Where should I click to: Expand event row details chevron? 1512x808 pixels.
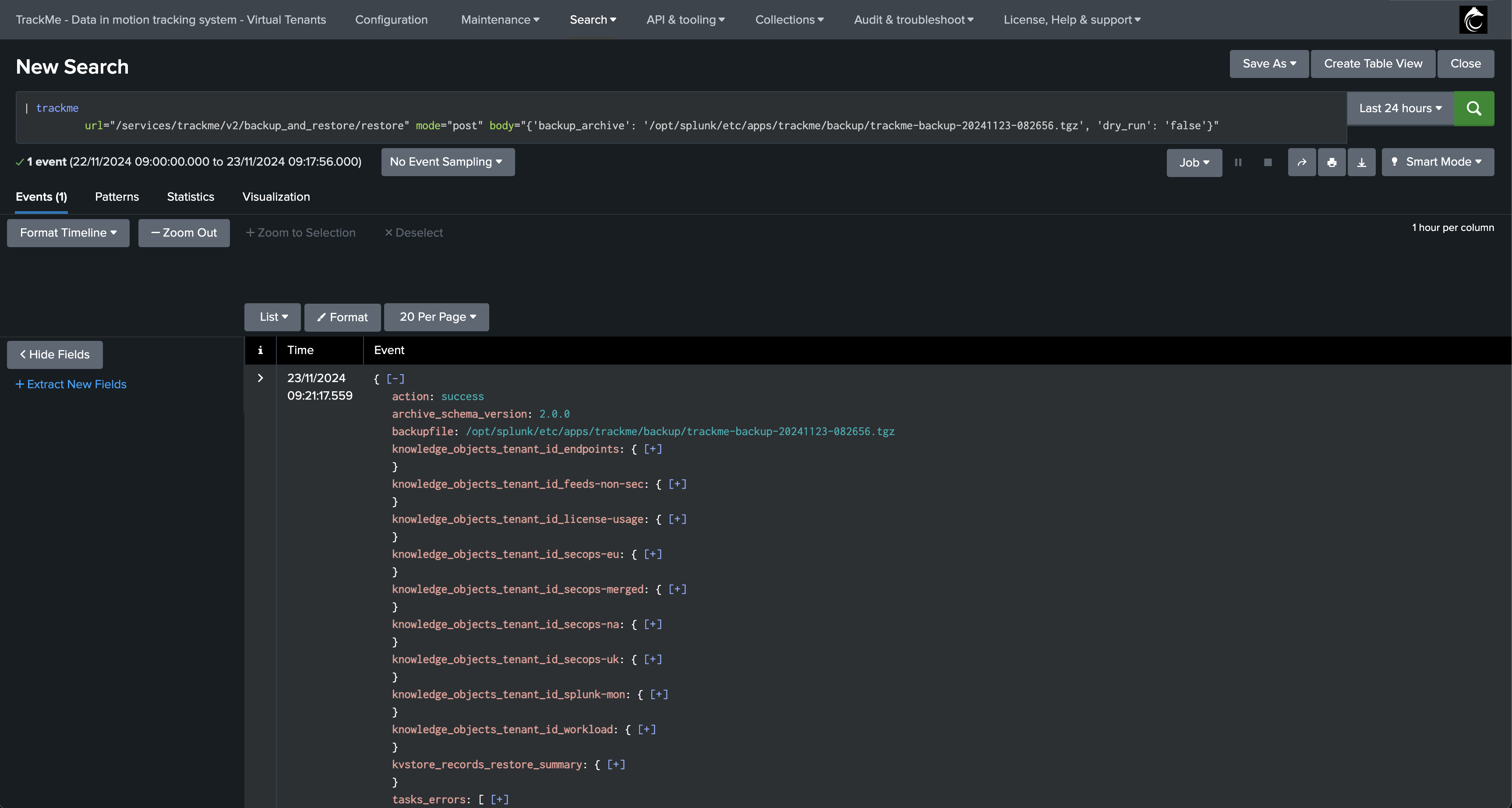click(260, 378)
